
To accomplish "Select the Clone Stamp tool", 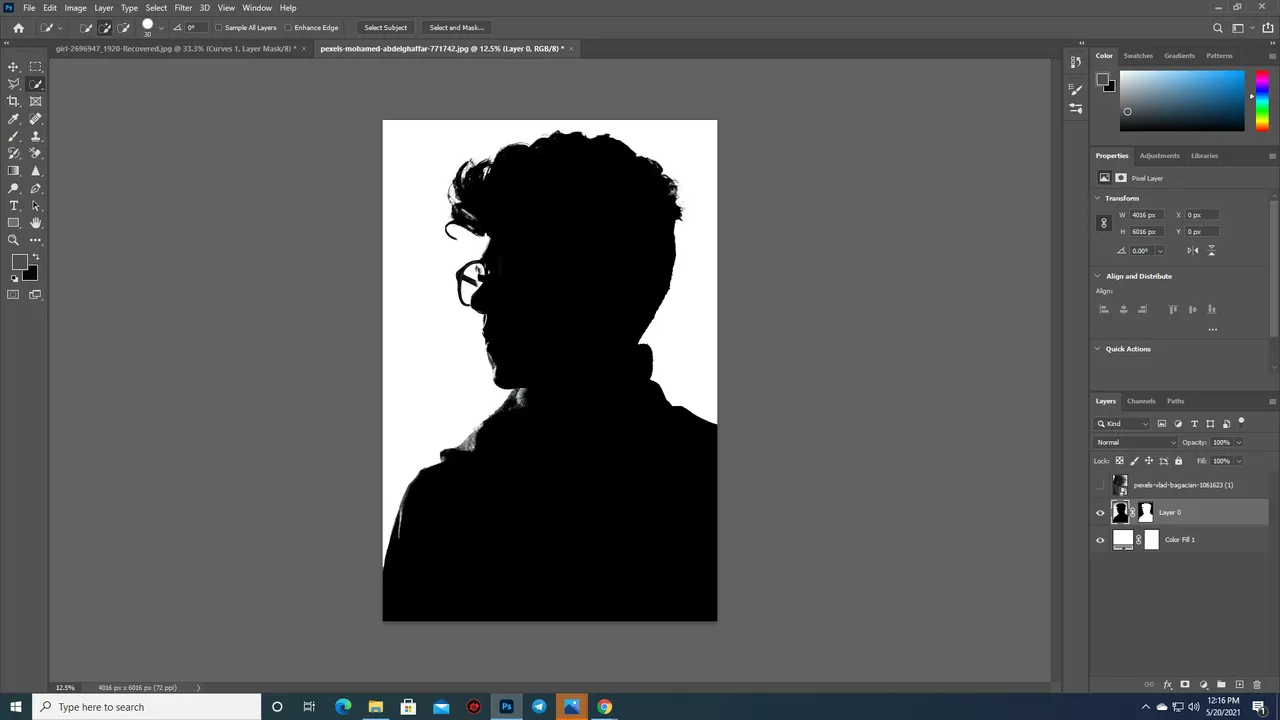I will (x=36, y=136).
